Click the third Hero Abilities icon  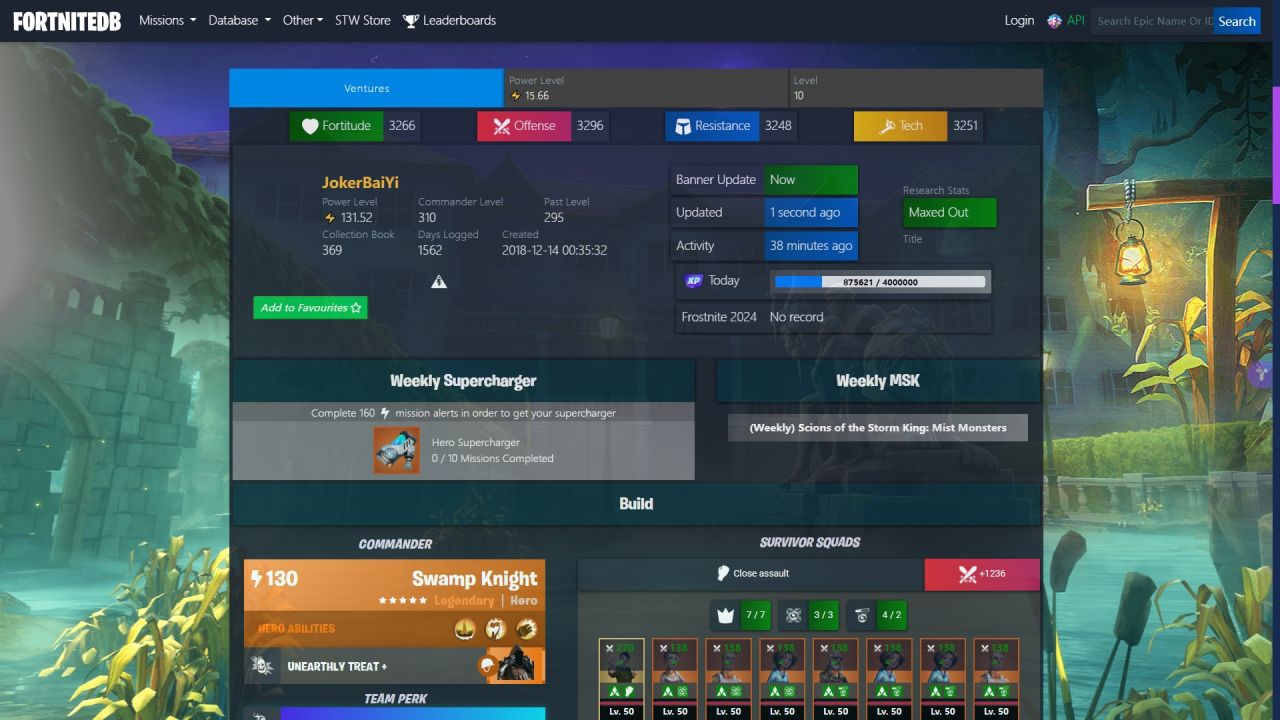[527, 629]
